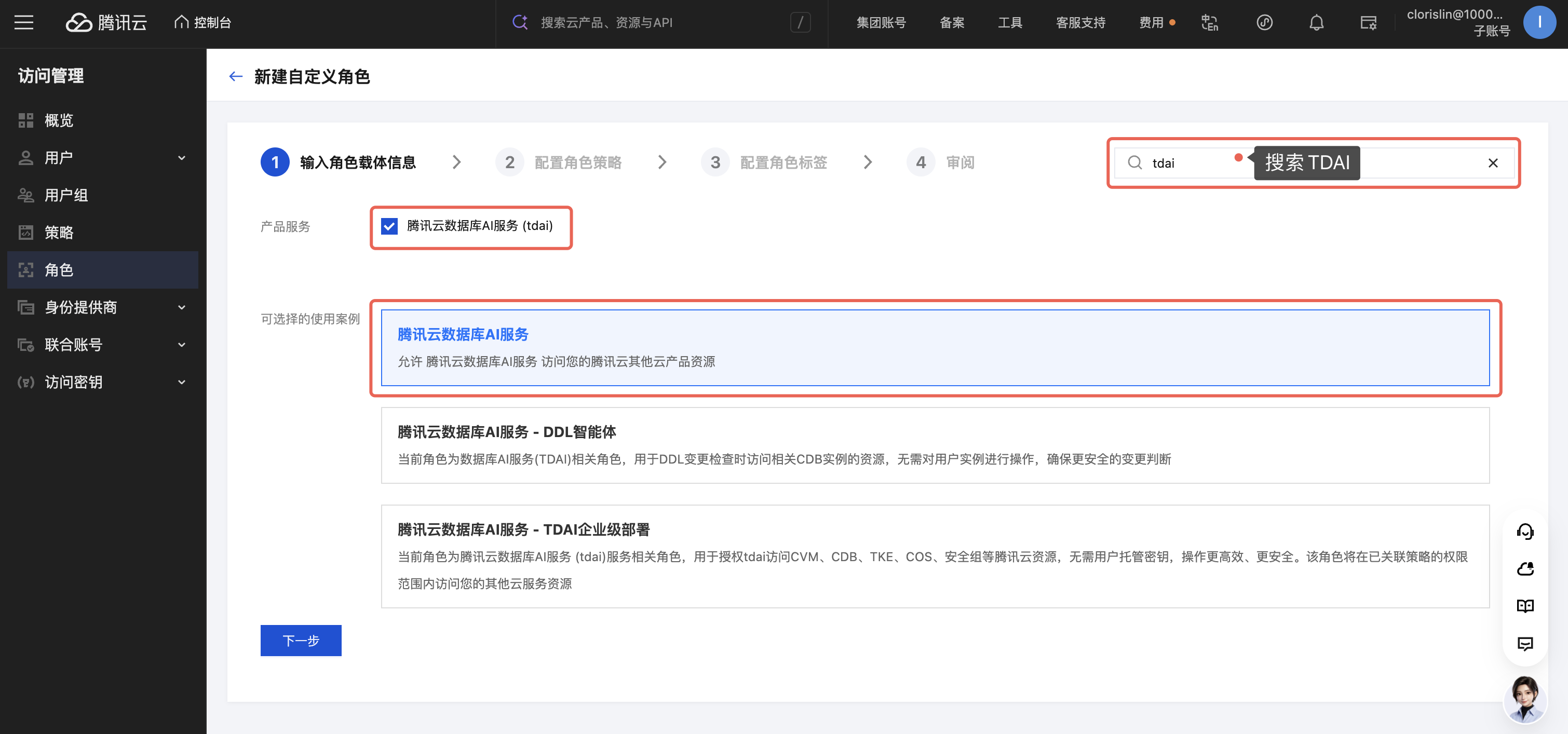Click the 策略 policy icon

click(x=25, y=232)
